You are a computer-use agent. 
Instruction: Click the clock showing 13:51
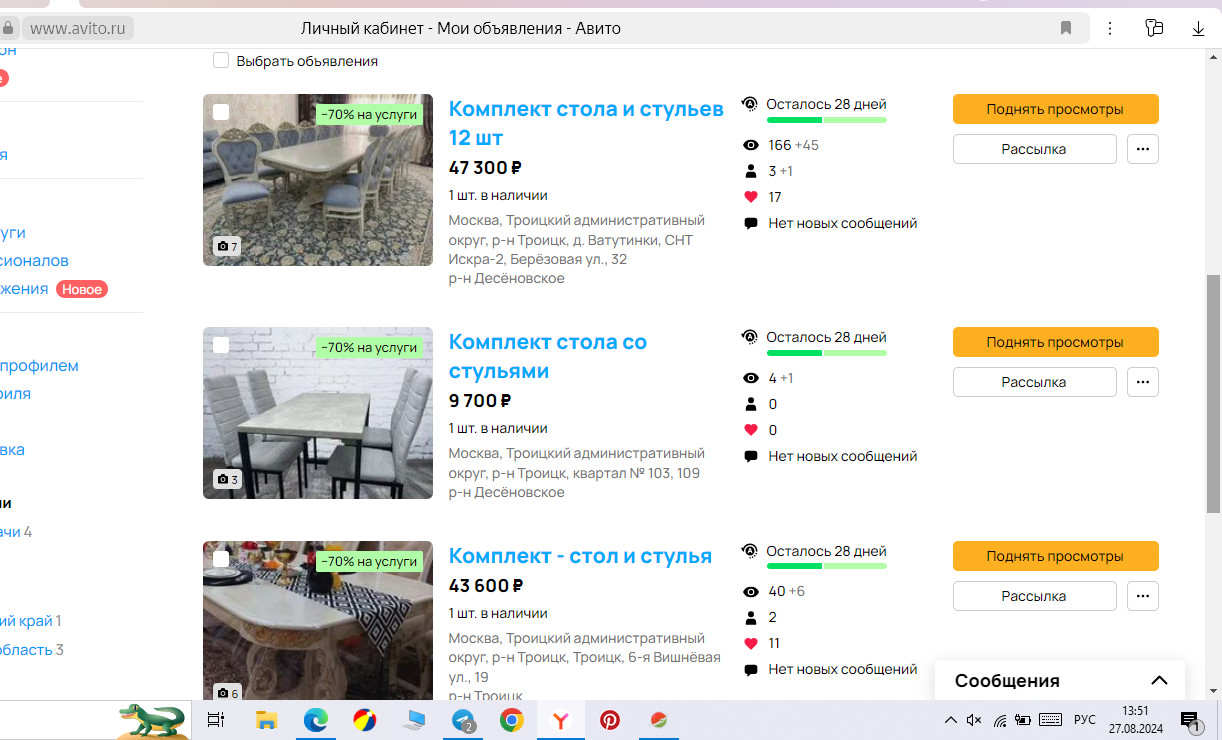pyautogui.click(x=1135, y=711)
